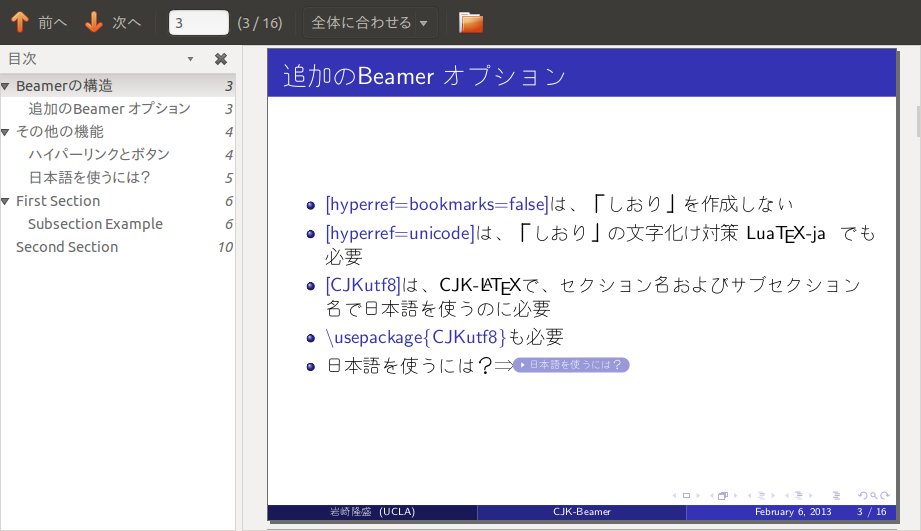The height and width of the screenshot is (531, 921).
Task: Click the go back curved arrow icon
Action: pos(863,495)
